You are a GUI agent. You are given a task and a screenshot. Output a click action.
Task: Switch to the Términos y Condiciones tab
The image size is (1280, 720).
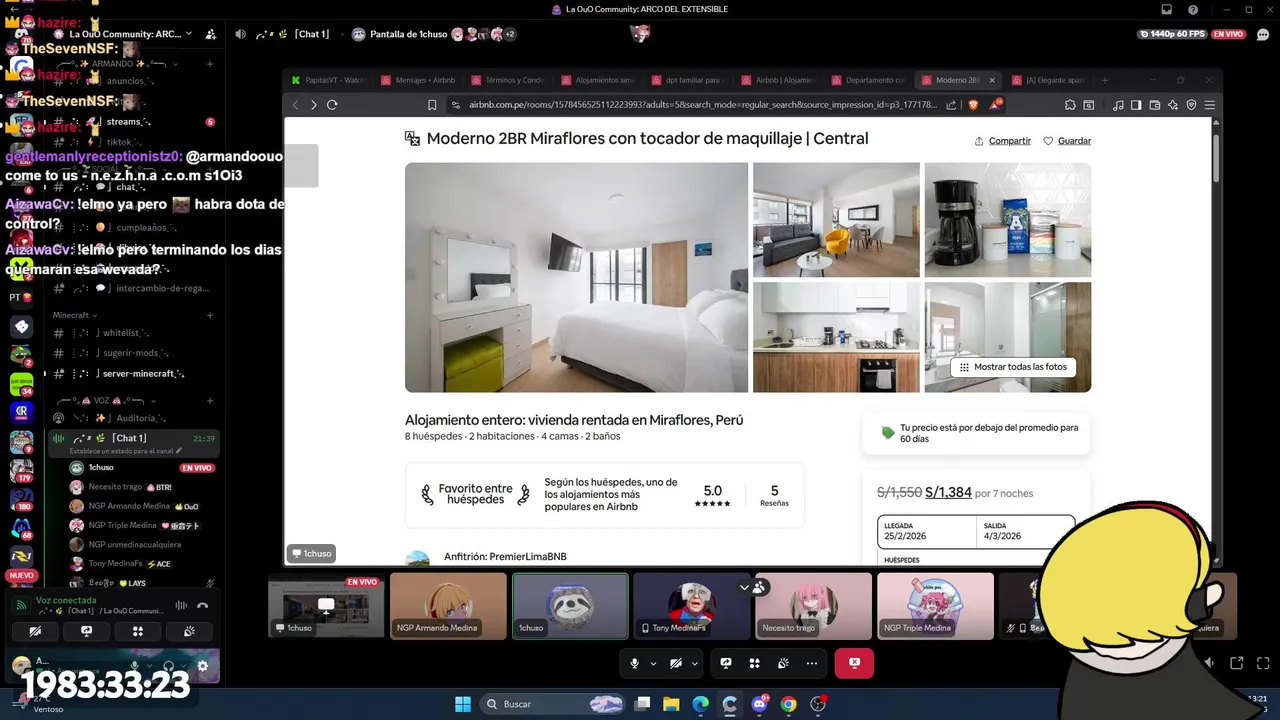pos(507,80)
